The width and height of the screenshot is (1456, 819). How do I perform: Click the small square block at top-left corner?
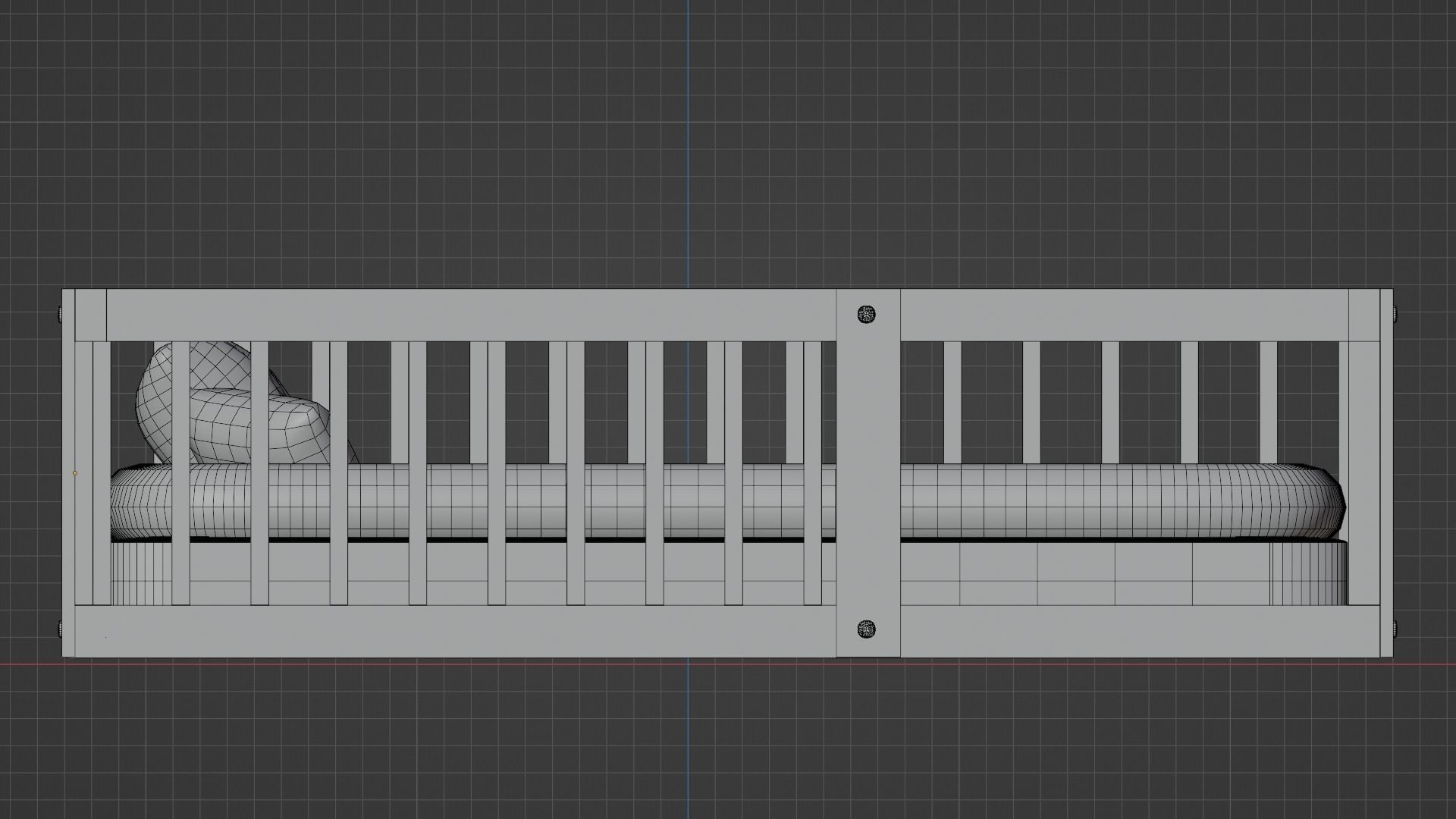point(91,315)
